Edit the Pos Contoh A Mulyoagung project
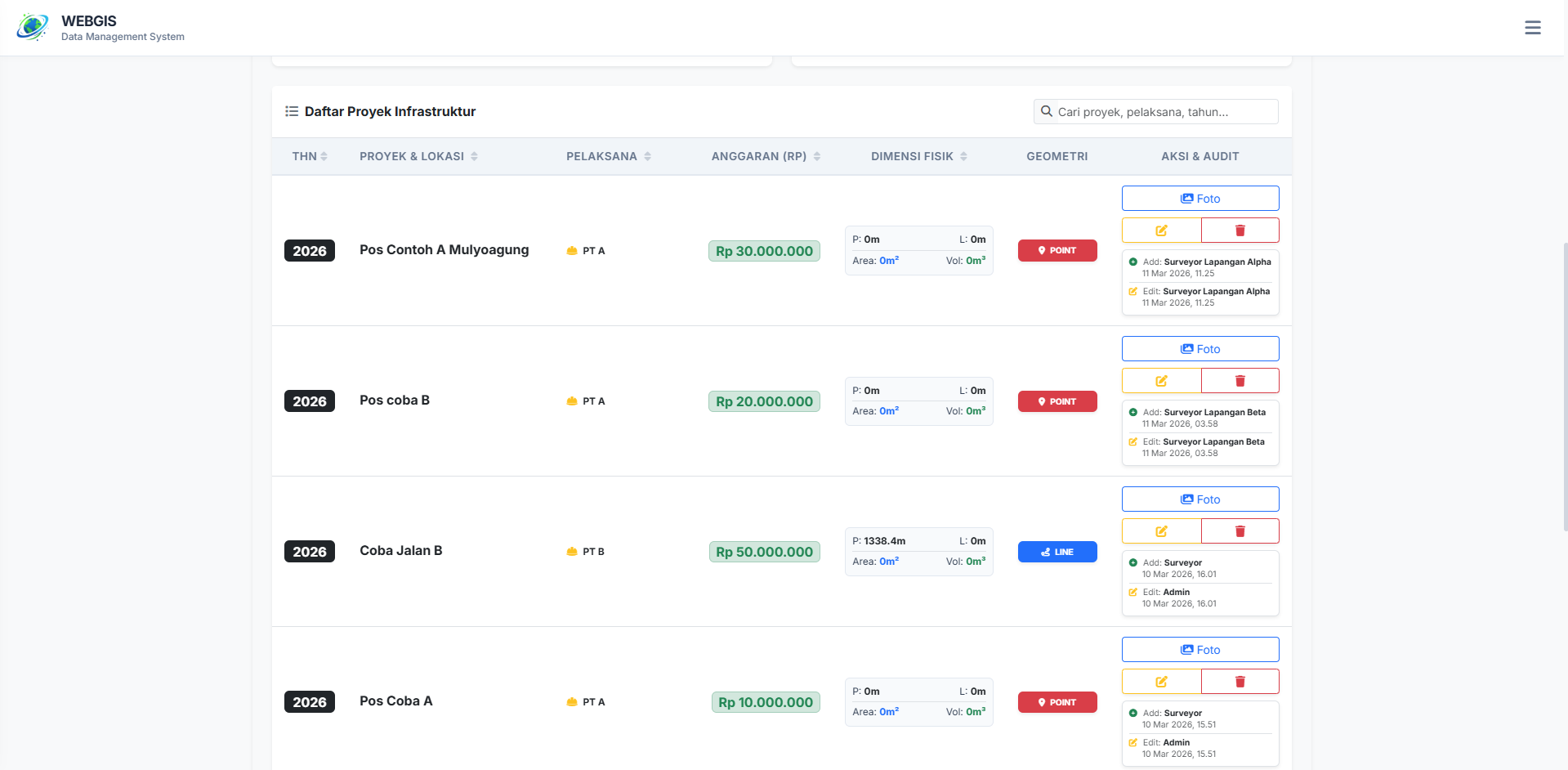1568x770 pixels. tap(1161, 231)
